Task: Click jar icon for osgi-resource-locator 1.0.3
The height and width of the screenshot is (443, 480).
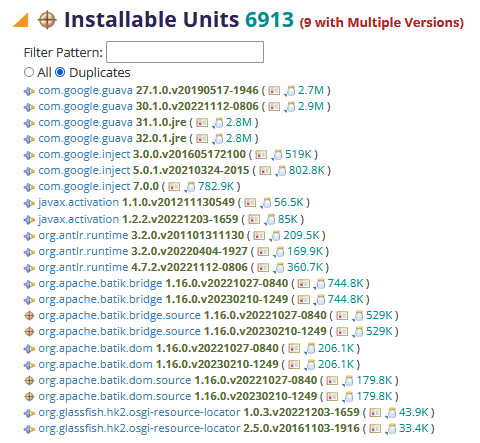Action: tap(392, 413)
